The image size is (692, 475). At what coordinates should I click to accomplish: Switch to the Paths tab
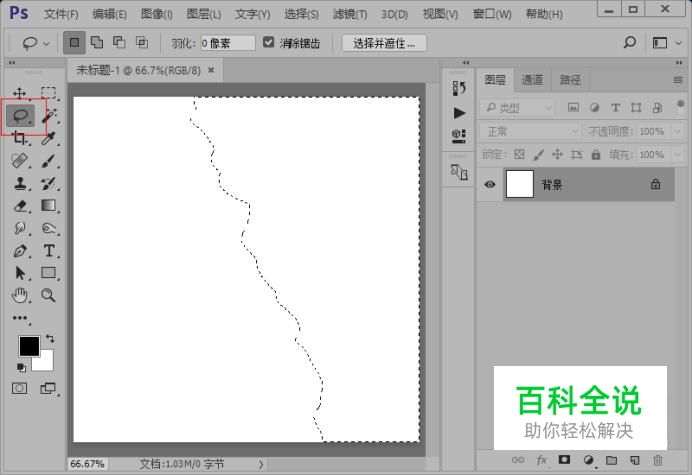[x=570, y=80]
